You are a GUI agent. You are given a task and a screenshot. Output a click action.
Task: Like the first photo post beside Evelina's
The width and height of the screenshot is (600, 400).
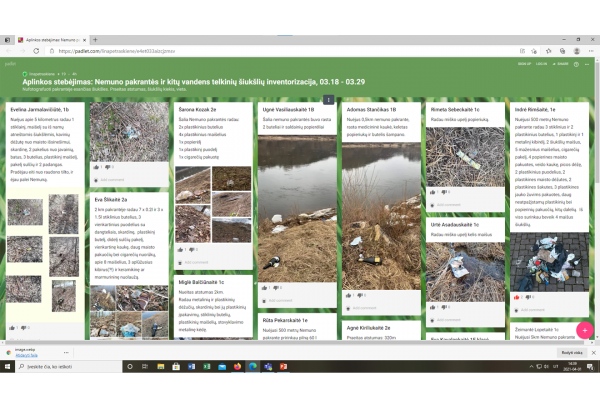click(x=96, y=167)
